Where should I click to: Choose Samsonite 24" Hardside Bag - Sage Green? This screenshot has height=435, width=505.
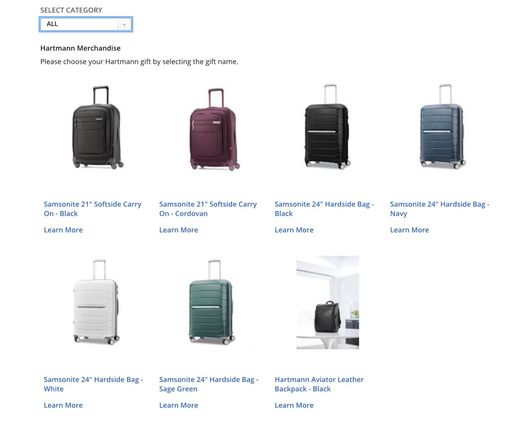pyautogui.click(x=208, y=384)
